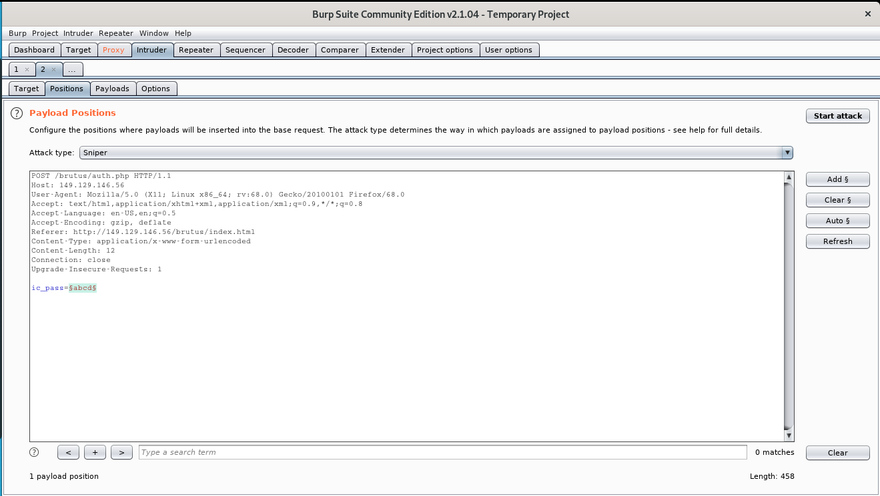Open Payload Positions help icon
This screenshot has width=880, height=496.
tap(17, 113)
